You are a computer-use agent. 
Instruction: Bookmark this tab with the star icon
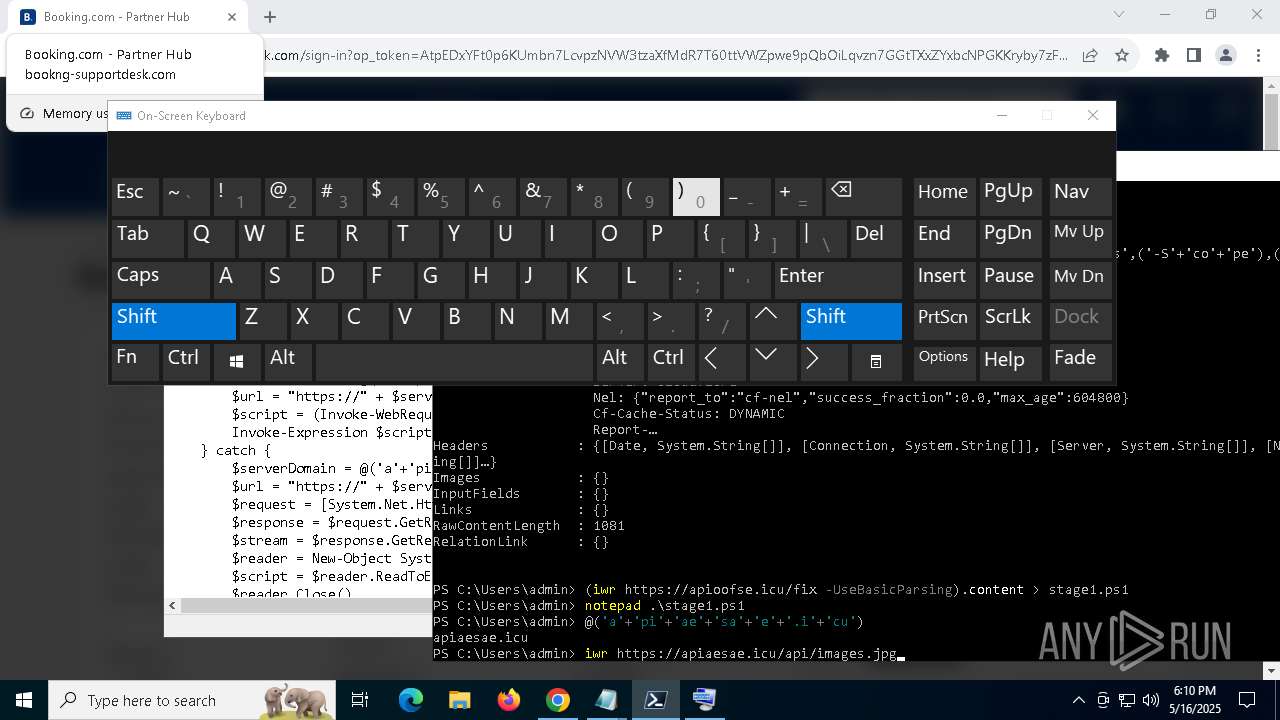point(1122,55)
